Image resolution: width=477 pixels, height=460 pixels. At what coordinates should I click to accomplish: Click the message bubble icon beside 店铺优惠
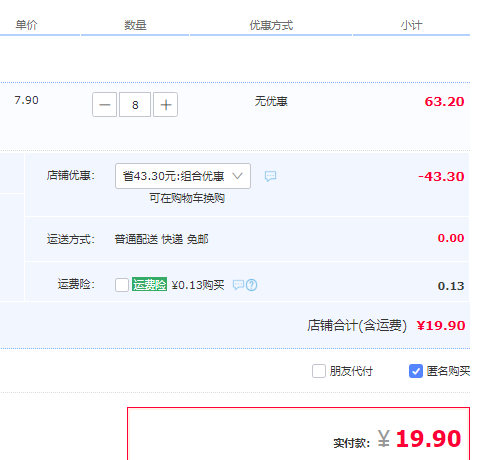click(x=270, y=176)
